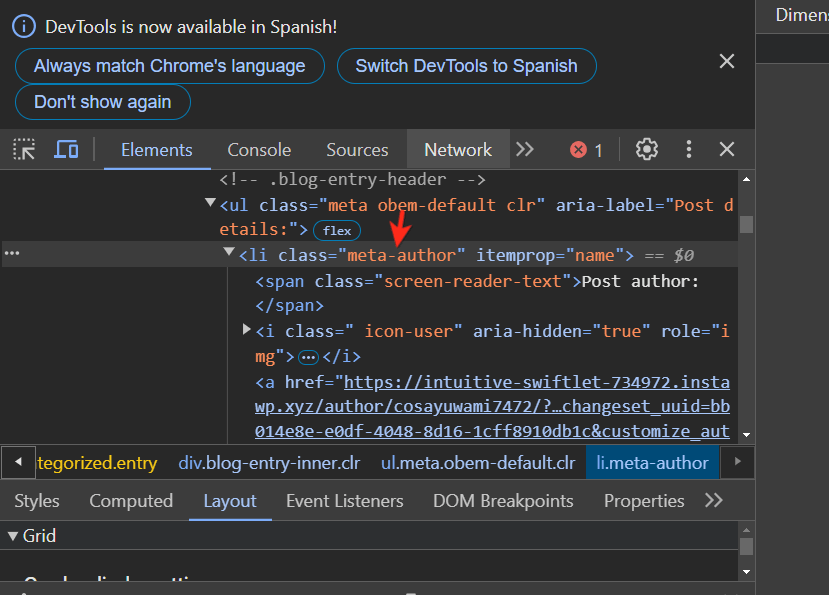This screenshot has height=595, width=829.
Task: Click the Switch DevTools to Spanish button
Action: pyautogui.click(x=466, y=66)
